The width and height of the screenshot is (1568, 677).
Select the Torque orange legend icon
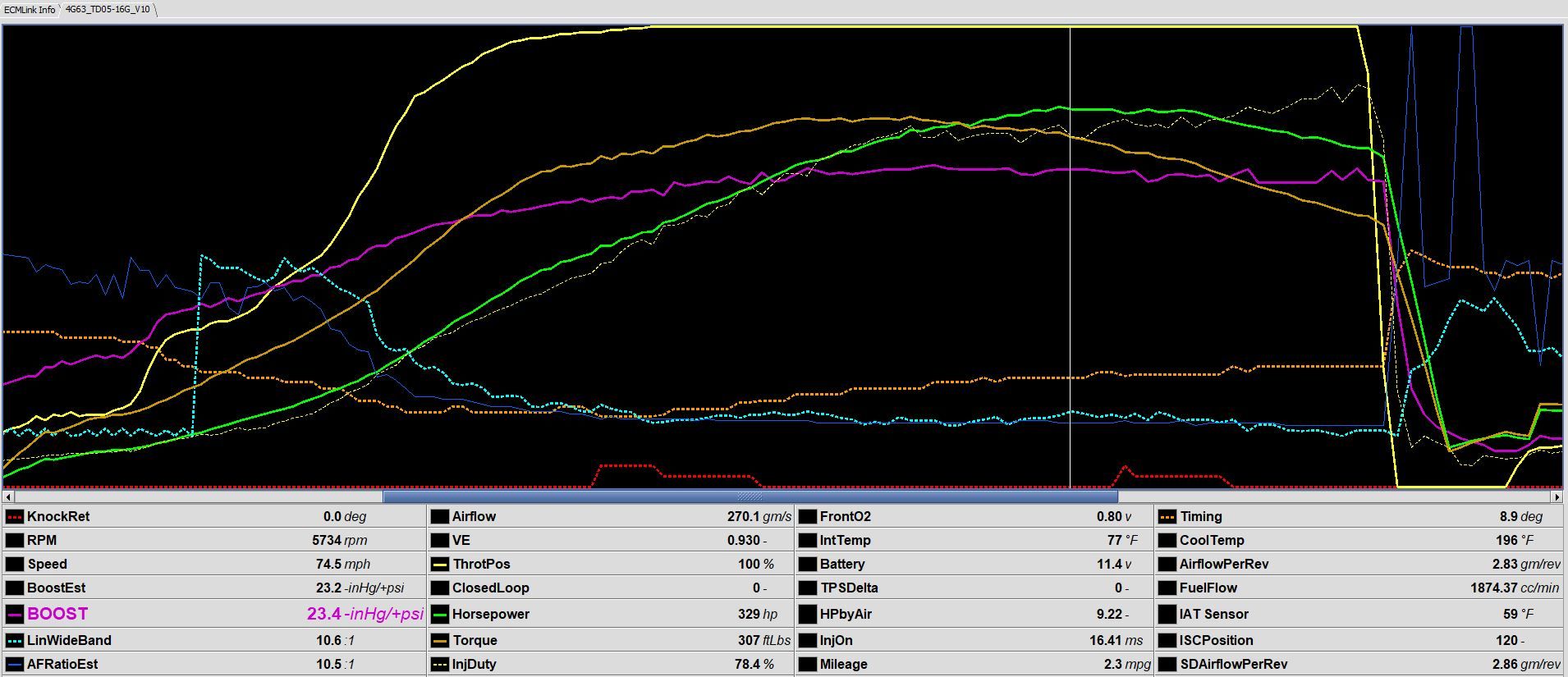pos(439,641)
